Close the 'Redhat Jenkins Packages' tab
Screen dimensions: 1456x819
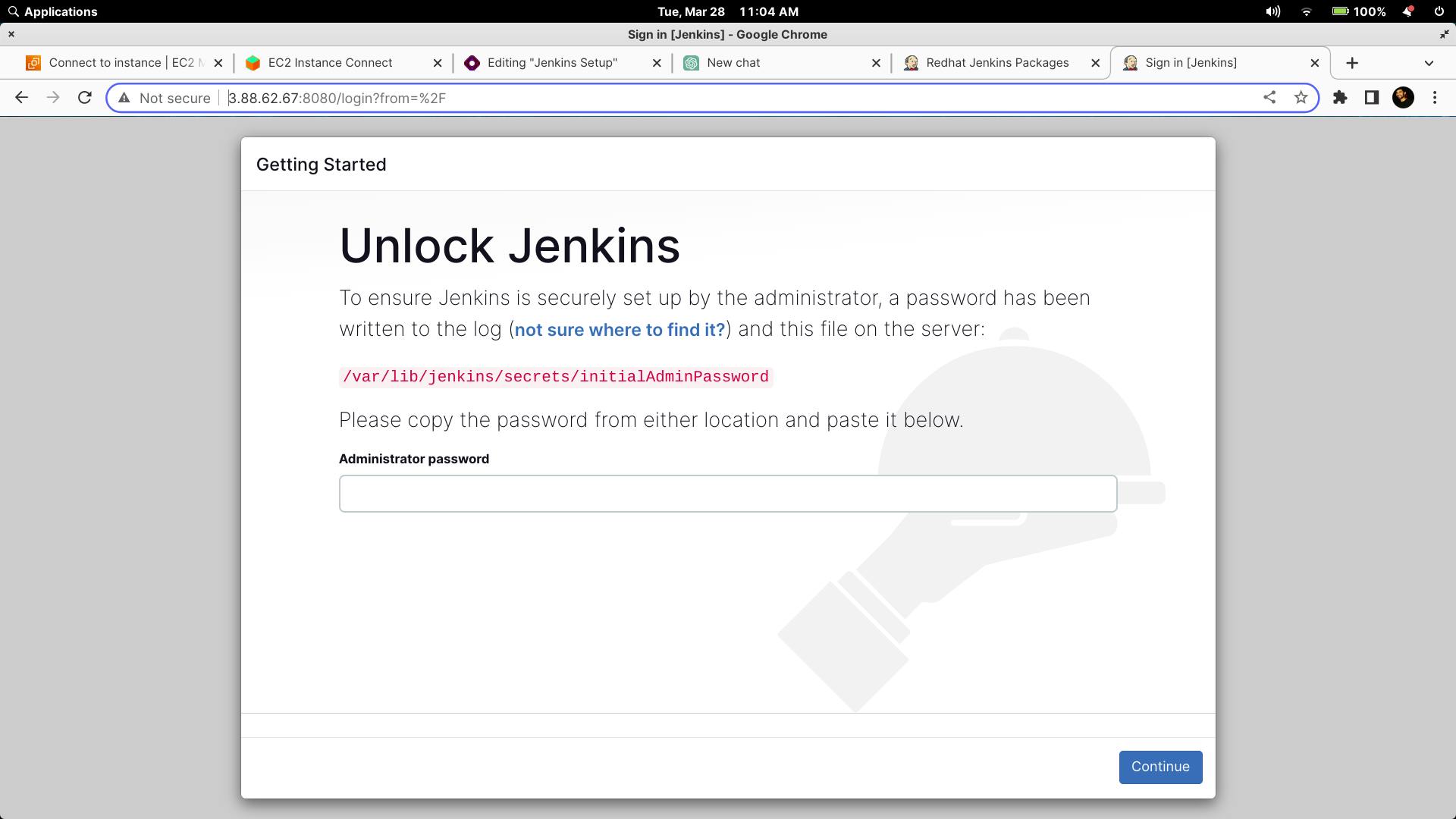(x=1095, y=63)
